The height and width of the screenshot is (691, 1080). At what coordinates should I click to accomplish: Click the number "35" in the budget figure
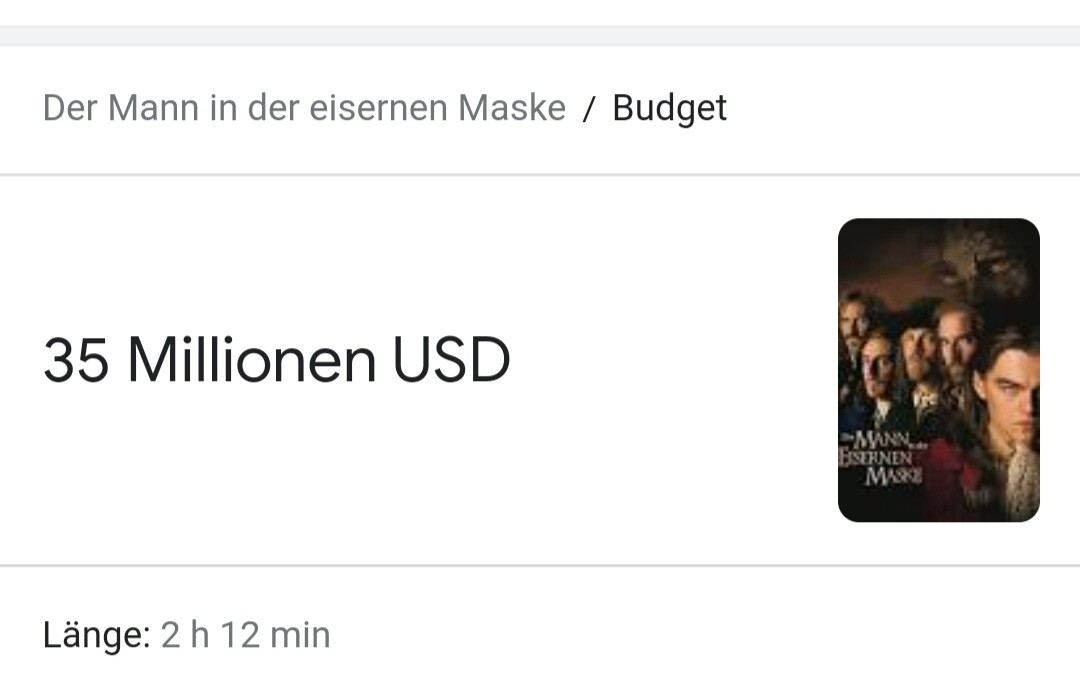(x=76, y=360)
